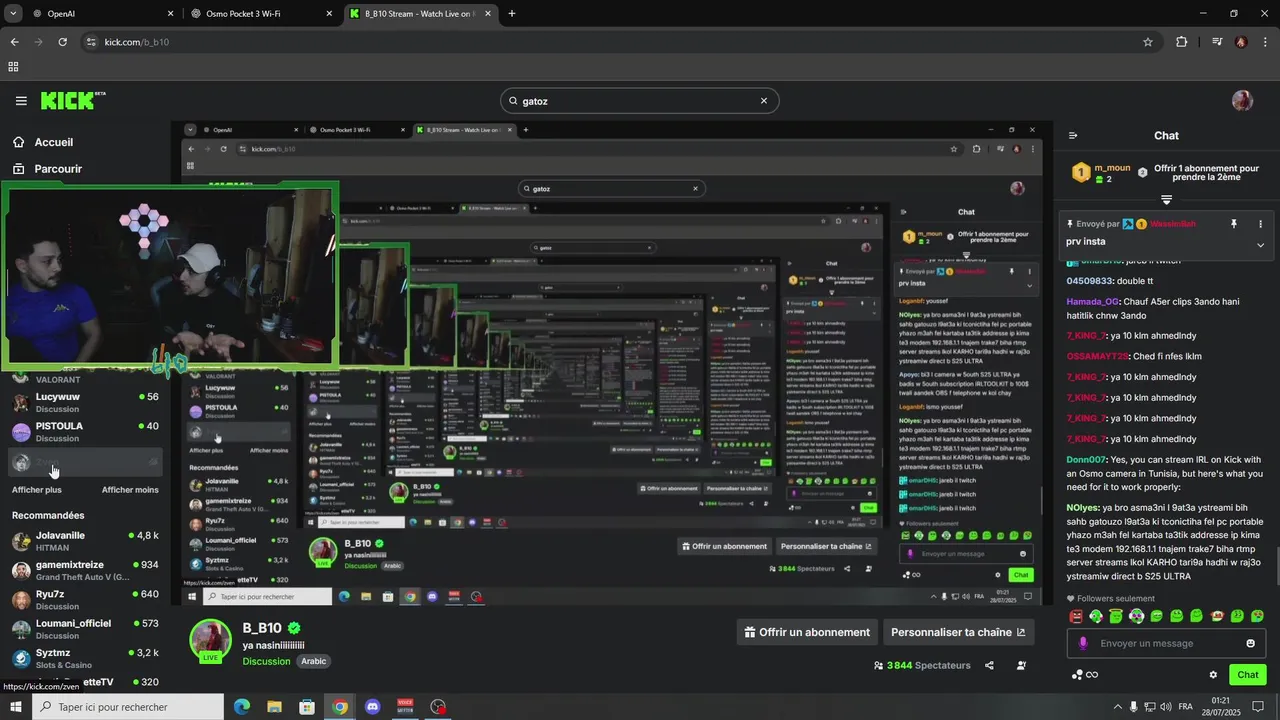This screenshot has width=1280, height=720.
Task: View site information icon
Action: coord(91,42)
